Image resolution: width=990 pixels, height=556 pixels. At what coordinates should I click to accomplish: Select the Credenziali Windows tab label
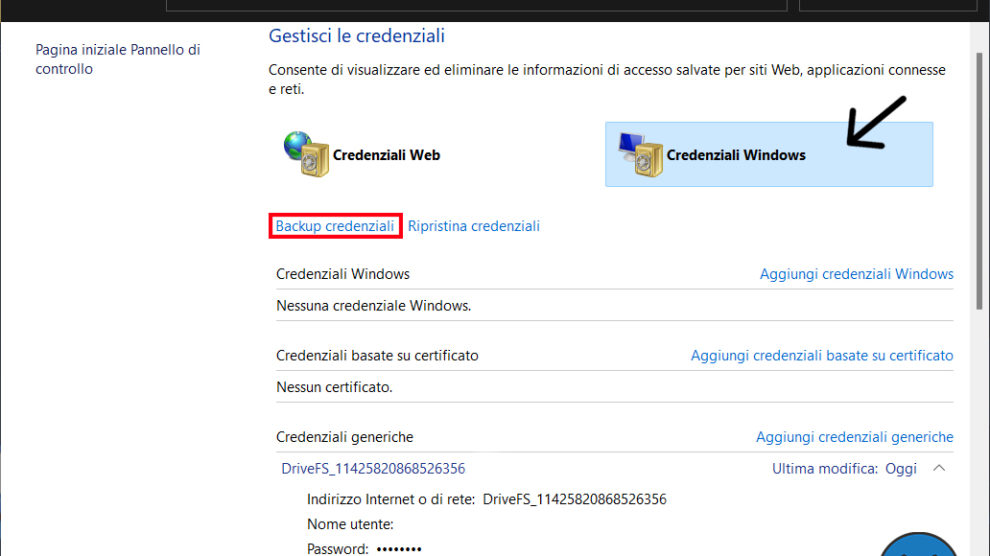(736, 155)
